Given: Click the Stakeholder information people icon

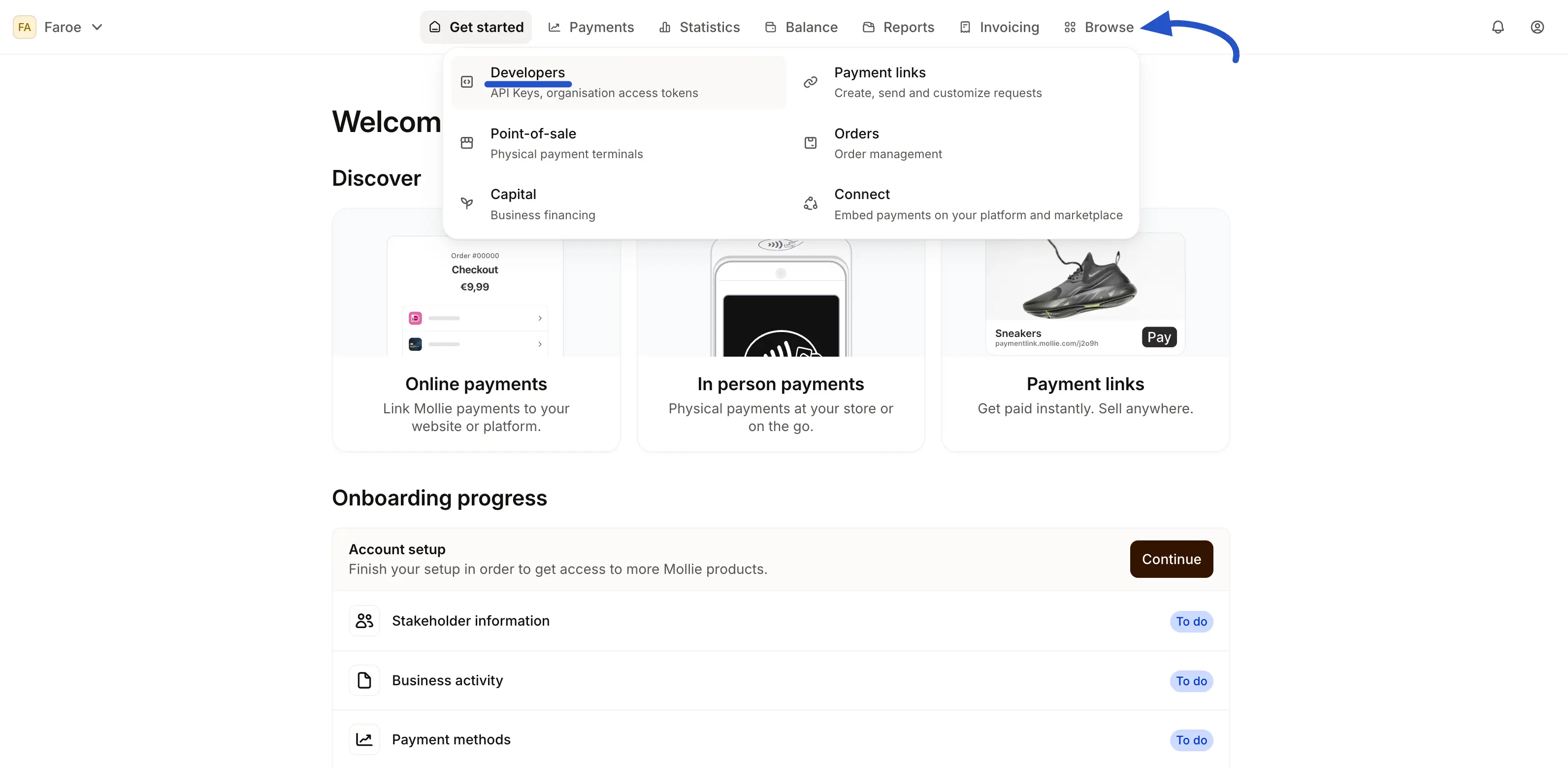Looking at the screenshot, I should tap(364, 621).
